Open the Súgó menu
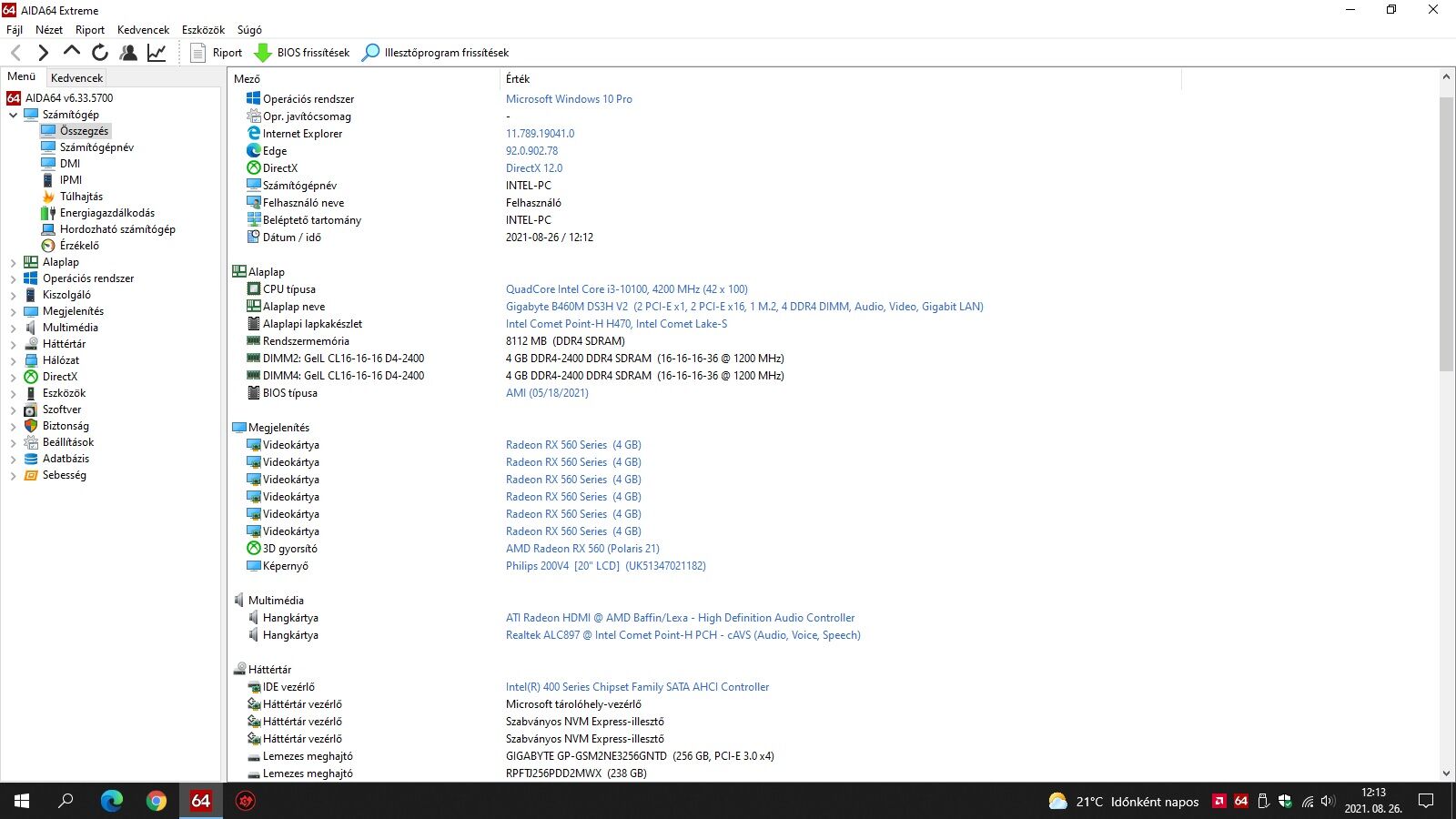This screenshot has height=819, width=1456. 249,30
